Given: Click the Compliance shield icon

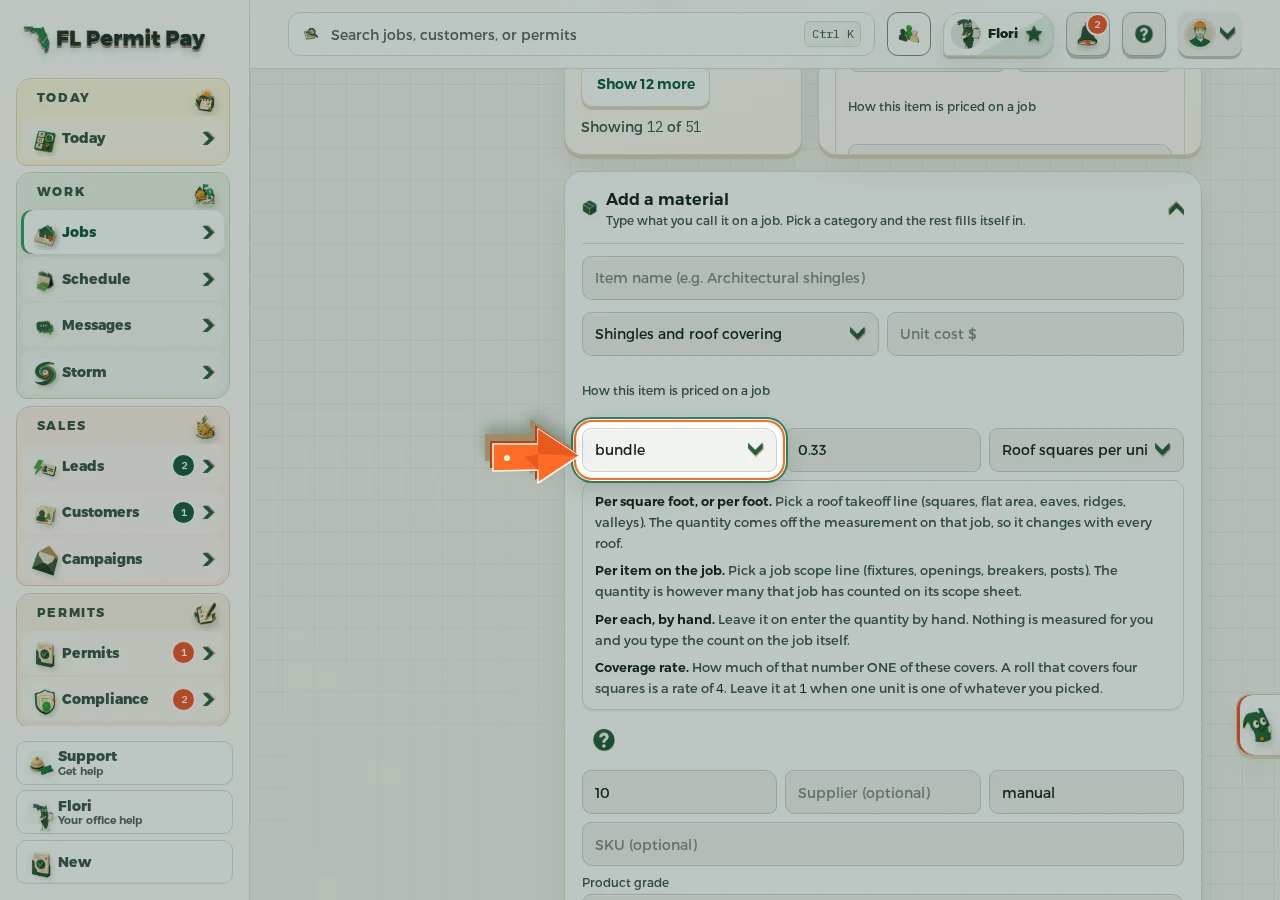Looking at the screenshot, I should point(45,701).
